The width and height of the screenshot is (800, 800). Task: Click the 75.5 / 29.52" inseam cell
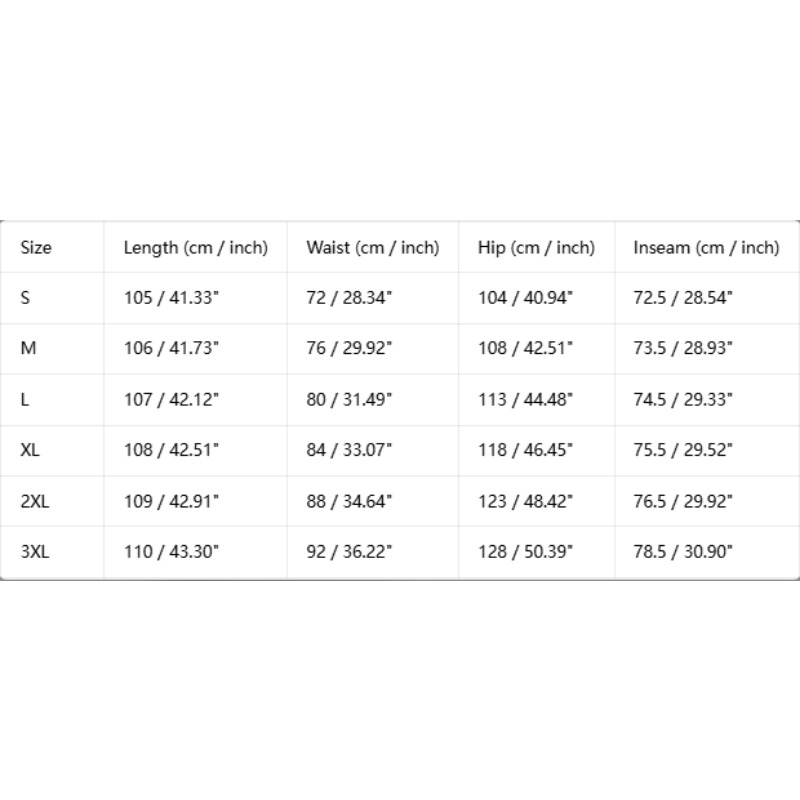pos(683,449)
